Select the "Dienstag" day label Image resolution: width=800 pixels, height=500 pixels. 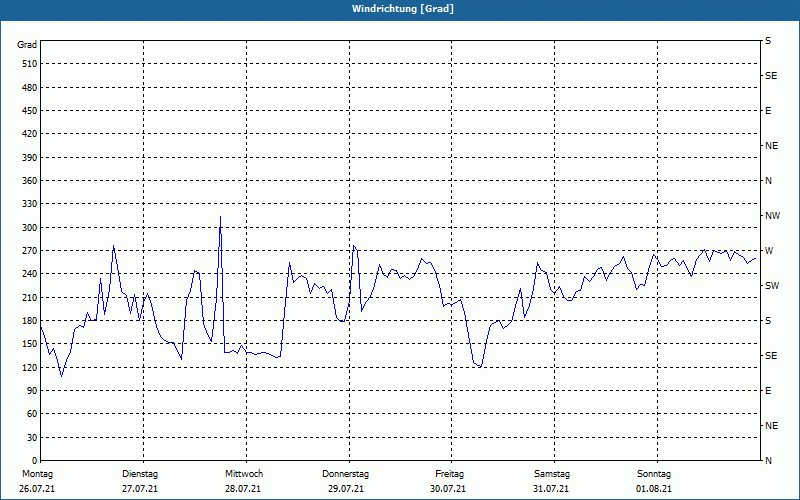pyautogui.click(x=140, y=474)
